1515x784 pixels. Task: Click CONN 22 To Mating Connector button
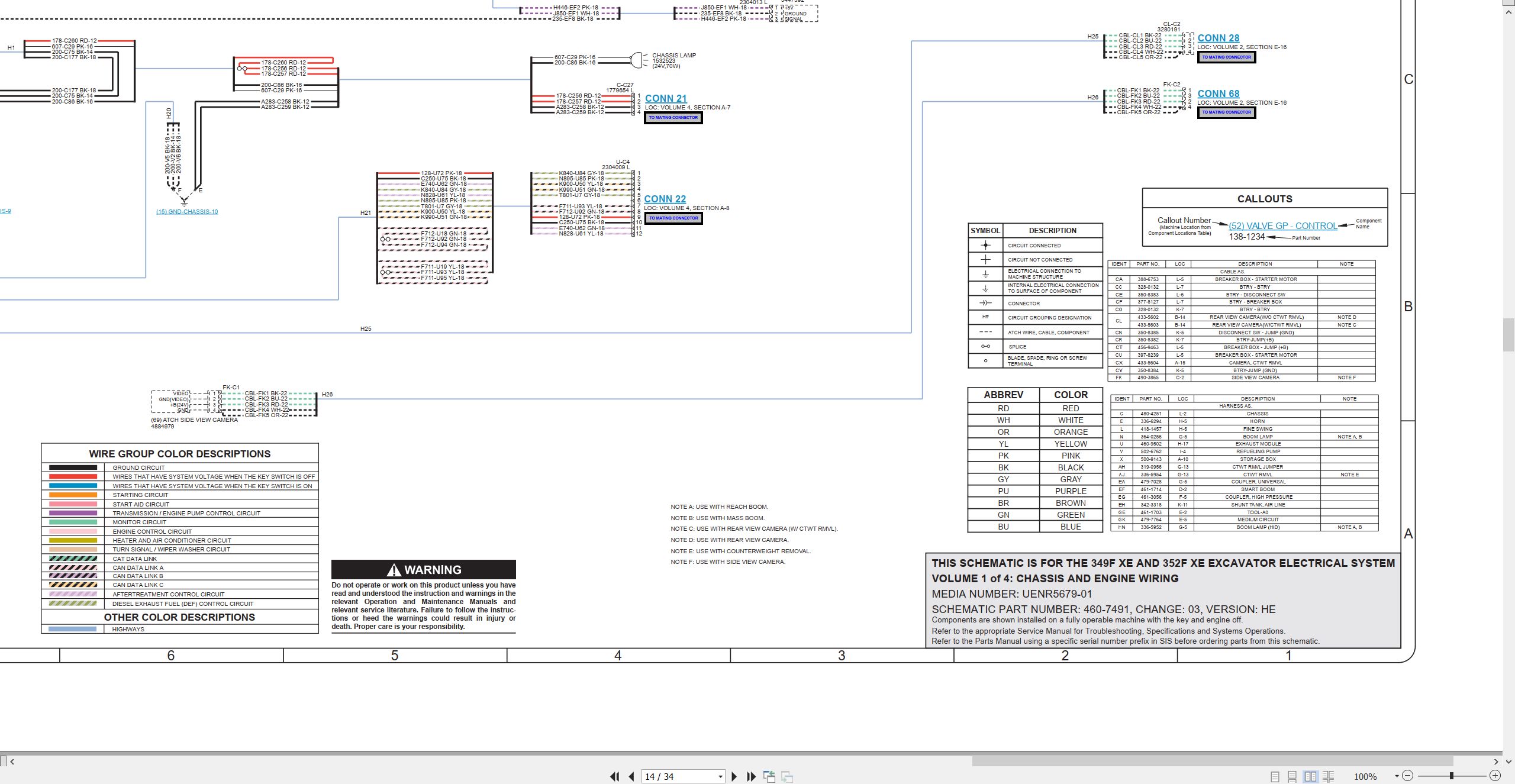(673, 218)
